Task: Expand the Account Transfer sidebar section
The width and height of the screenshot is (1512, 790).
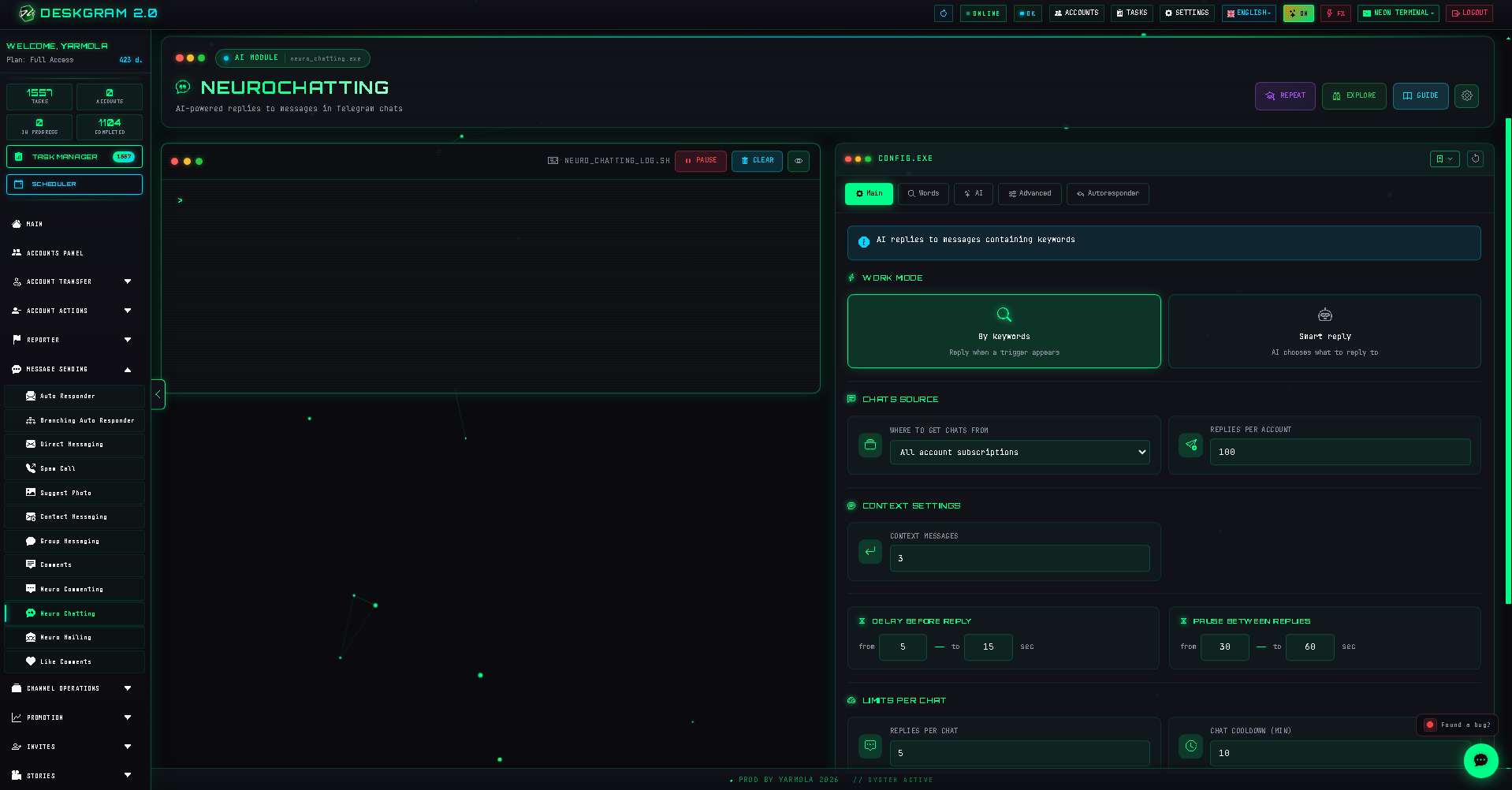Action: 74,281
